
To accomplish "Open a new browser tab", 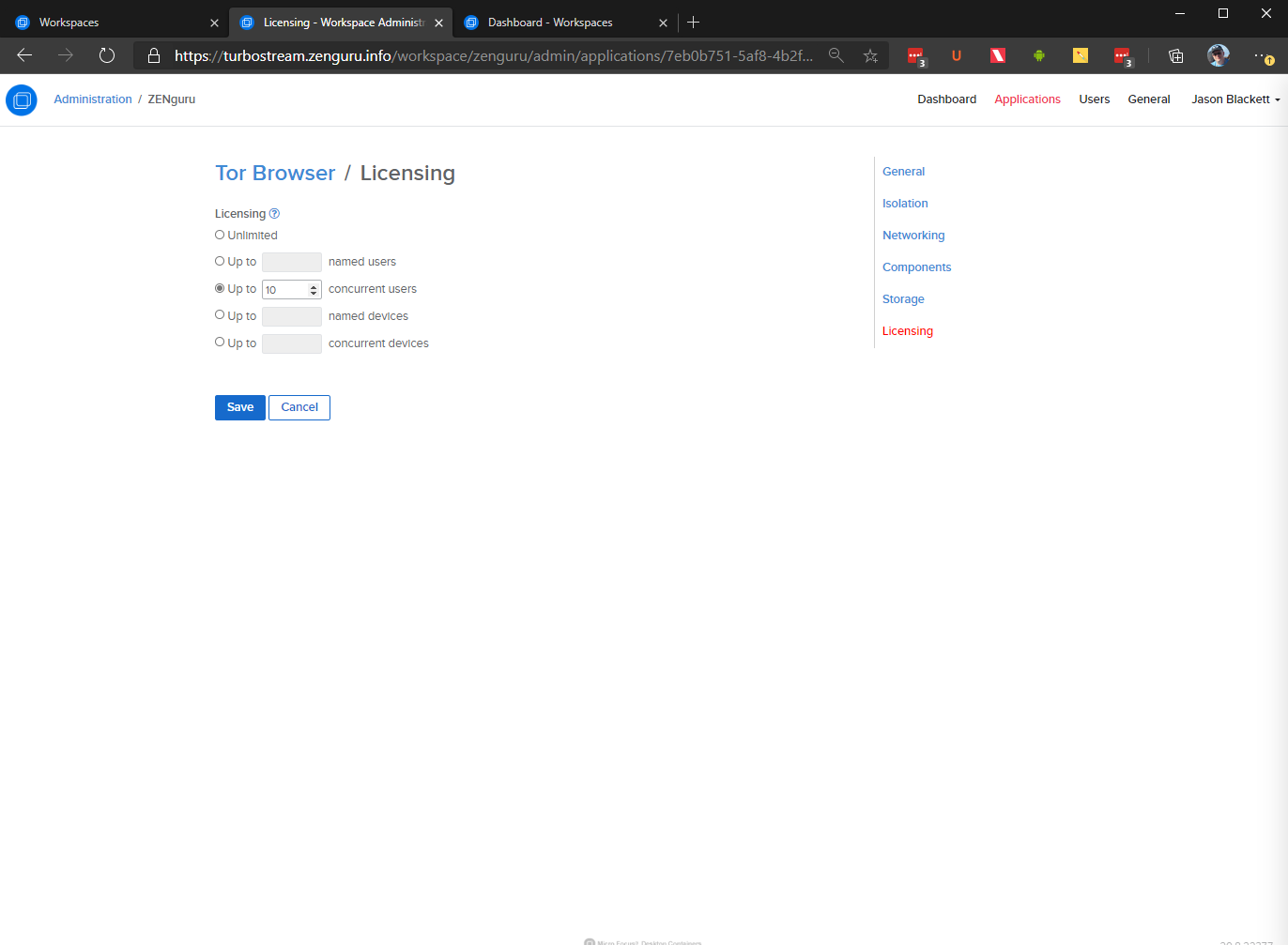I will pyautogui.click(x=694, y=23).
